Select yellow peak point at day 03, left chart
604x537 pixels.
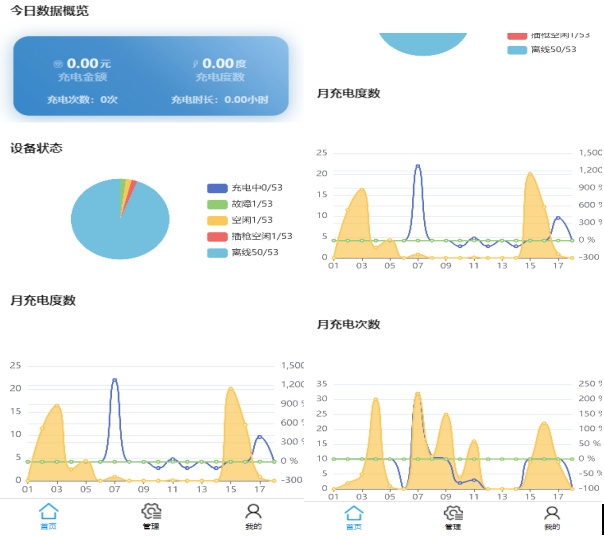[57, 406]
